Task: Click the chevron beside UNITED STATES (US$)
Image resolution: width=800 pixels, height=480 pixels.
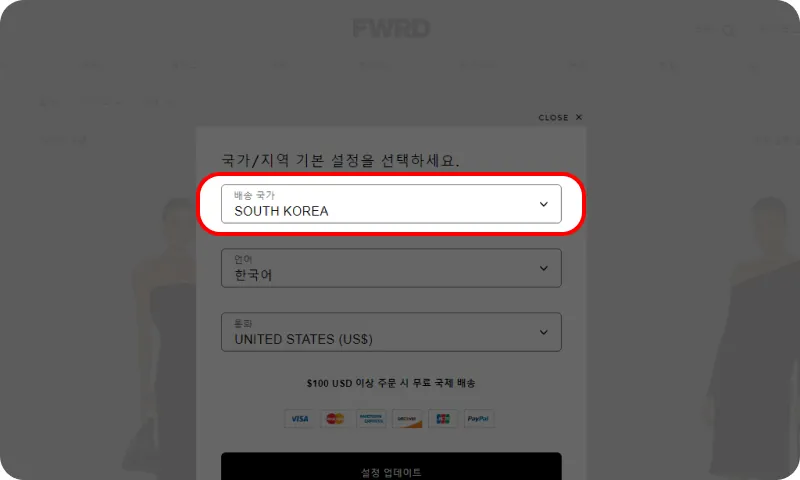Action: point(543,332)
